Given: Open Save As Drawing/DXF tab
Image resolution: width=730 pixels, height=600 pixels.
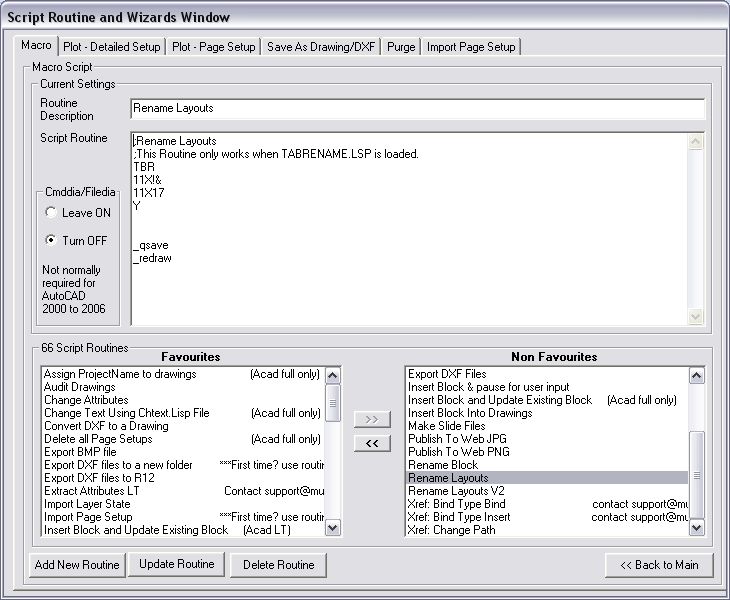Looking at the screenshot, I should tap(321, 47).
